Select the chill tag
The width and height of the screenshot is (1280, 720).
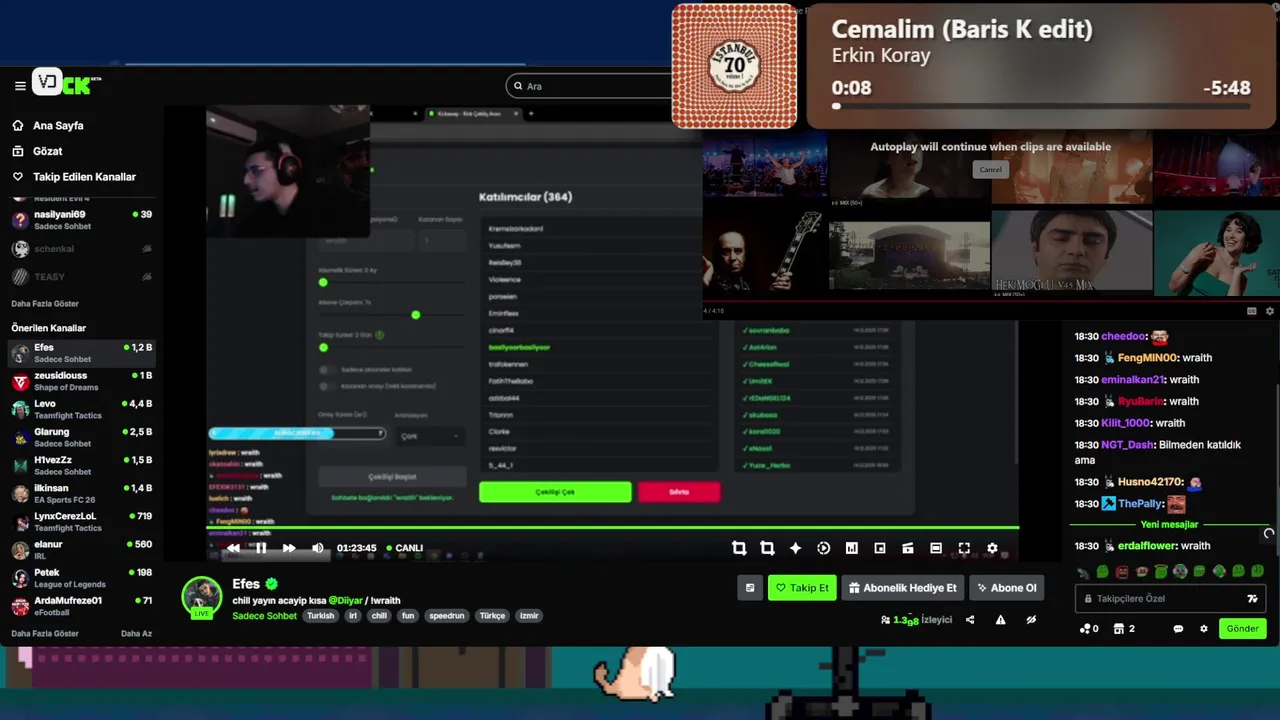[379, 616]
